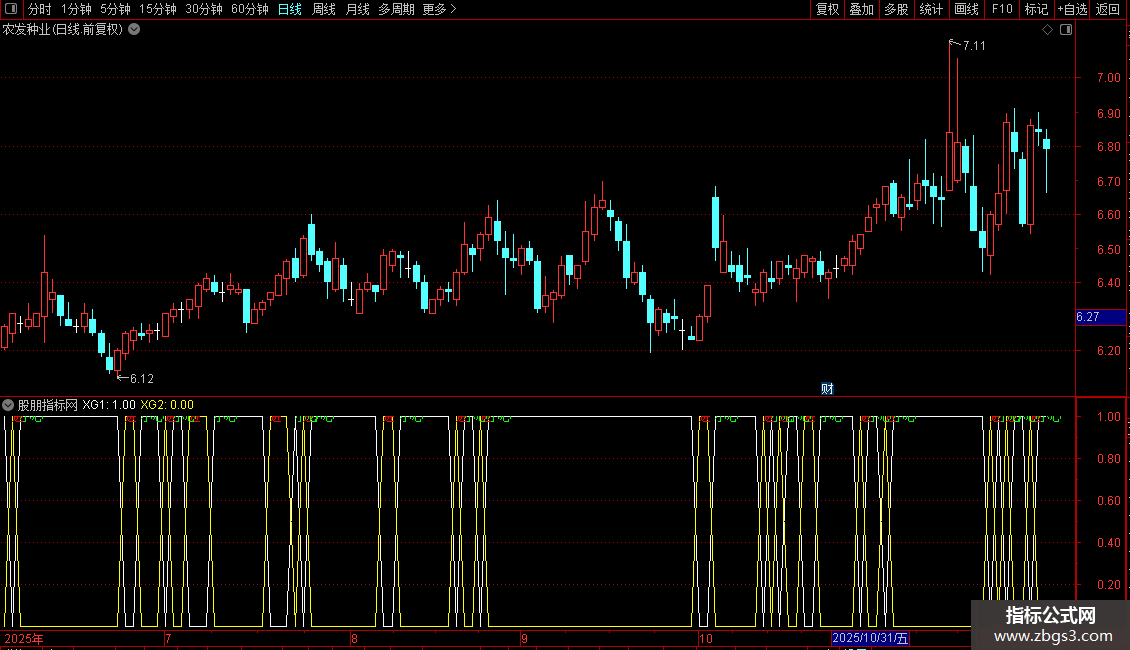Open 多周期 multi-period view
The width and height of the screenshot is (1130, 650).
pyautogui.click(x=396, y=9)
